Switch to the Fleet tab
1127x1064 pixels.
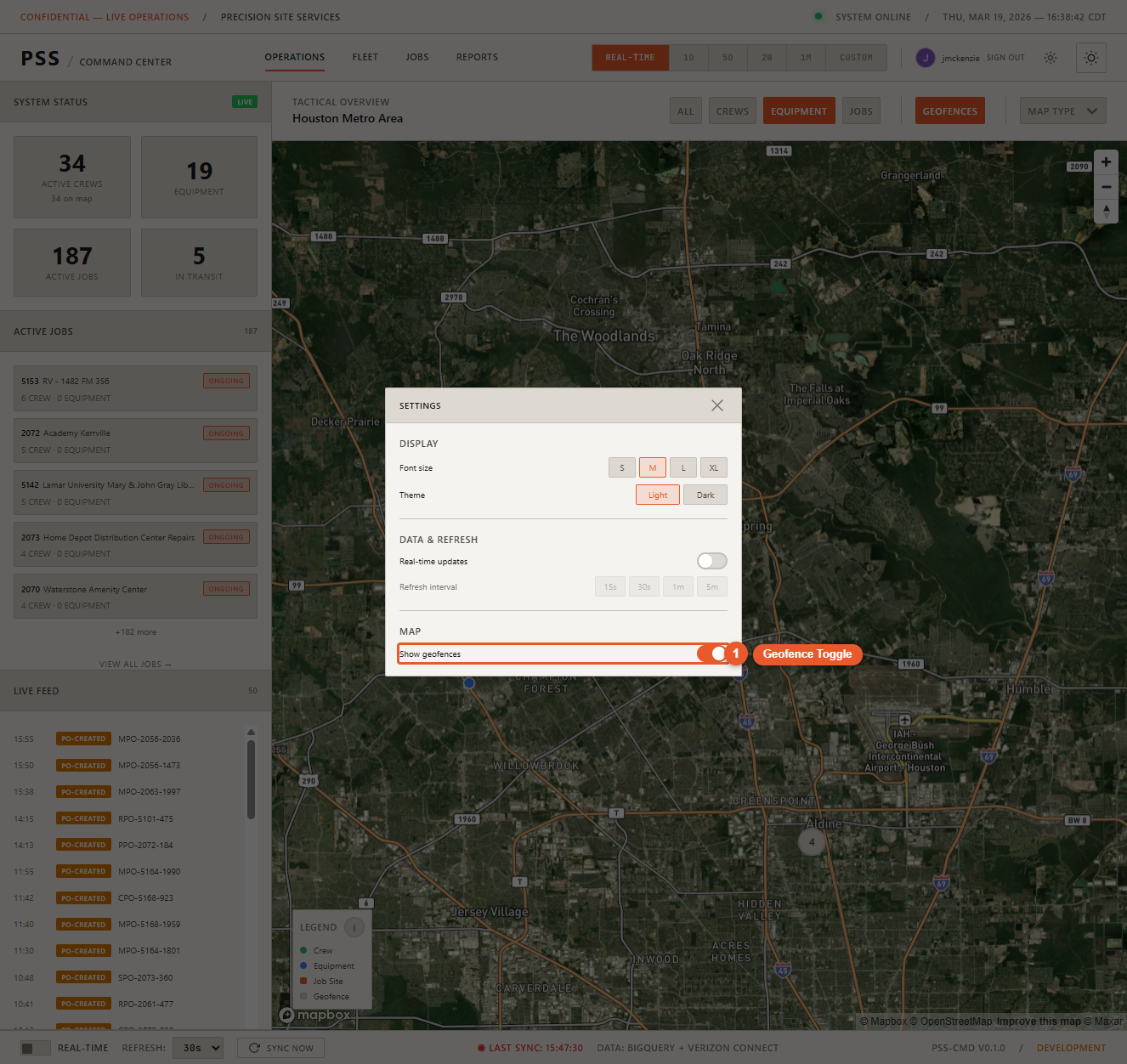[365, 57]
